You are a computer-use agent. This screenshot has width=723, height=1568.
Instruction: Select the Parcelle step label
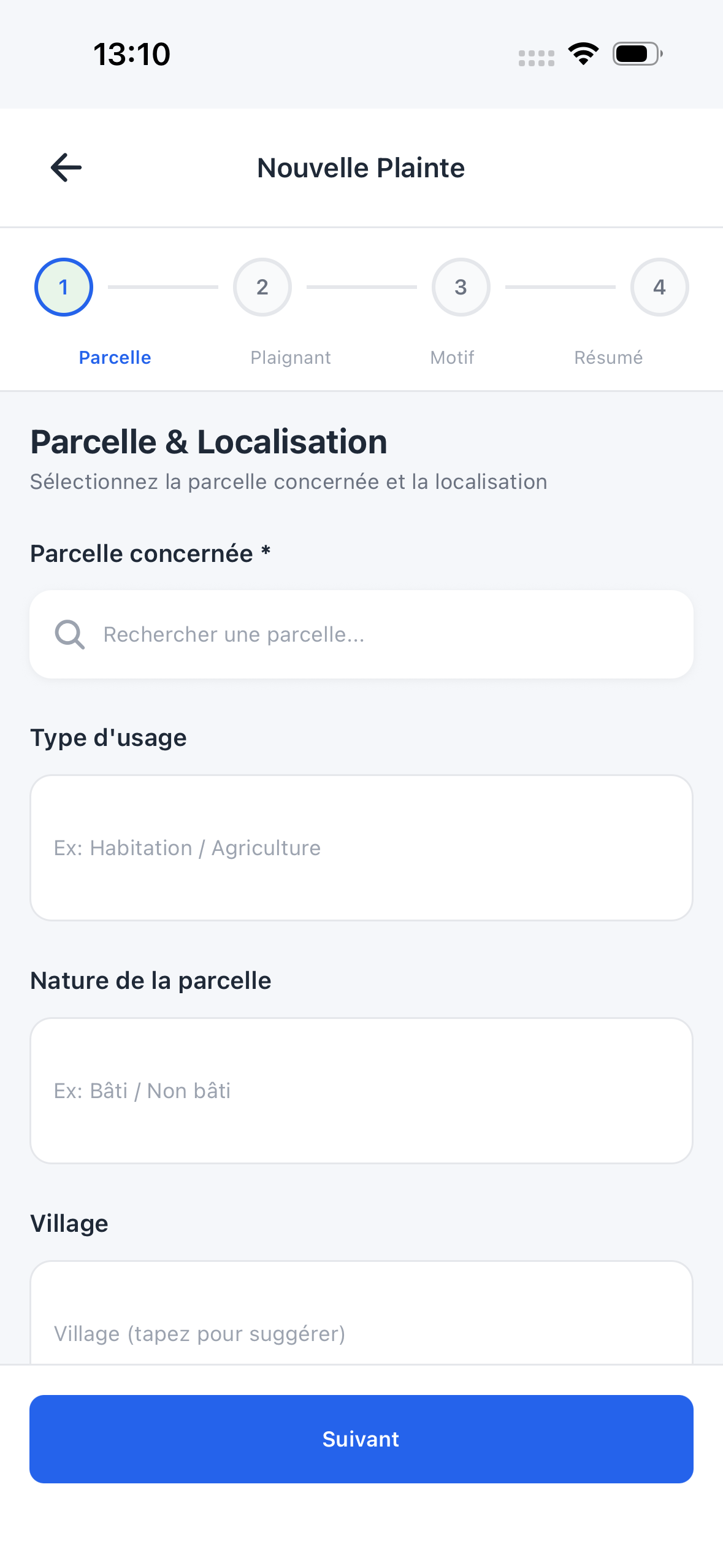click(115, 358)
